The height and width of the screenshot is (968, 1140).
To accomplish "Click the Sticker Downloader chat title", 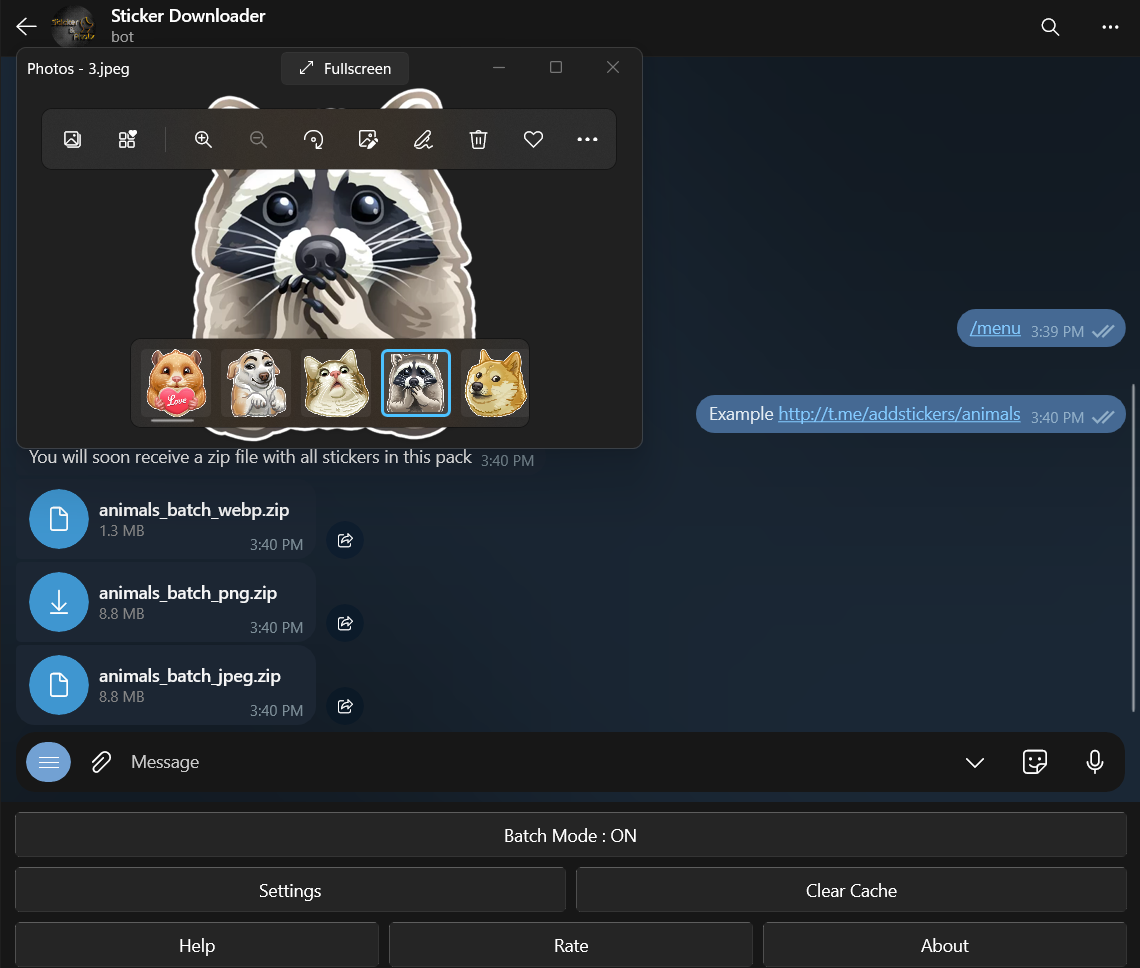I will 188,15.
